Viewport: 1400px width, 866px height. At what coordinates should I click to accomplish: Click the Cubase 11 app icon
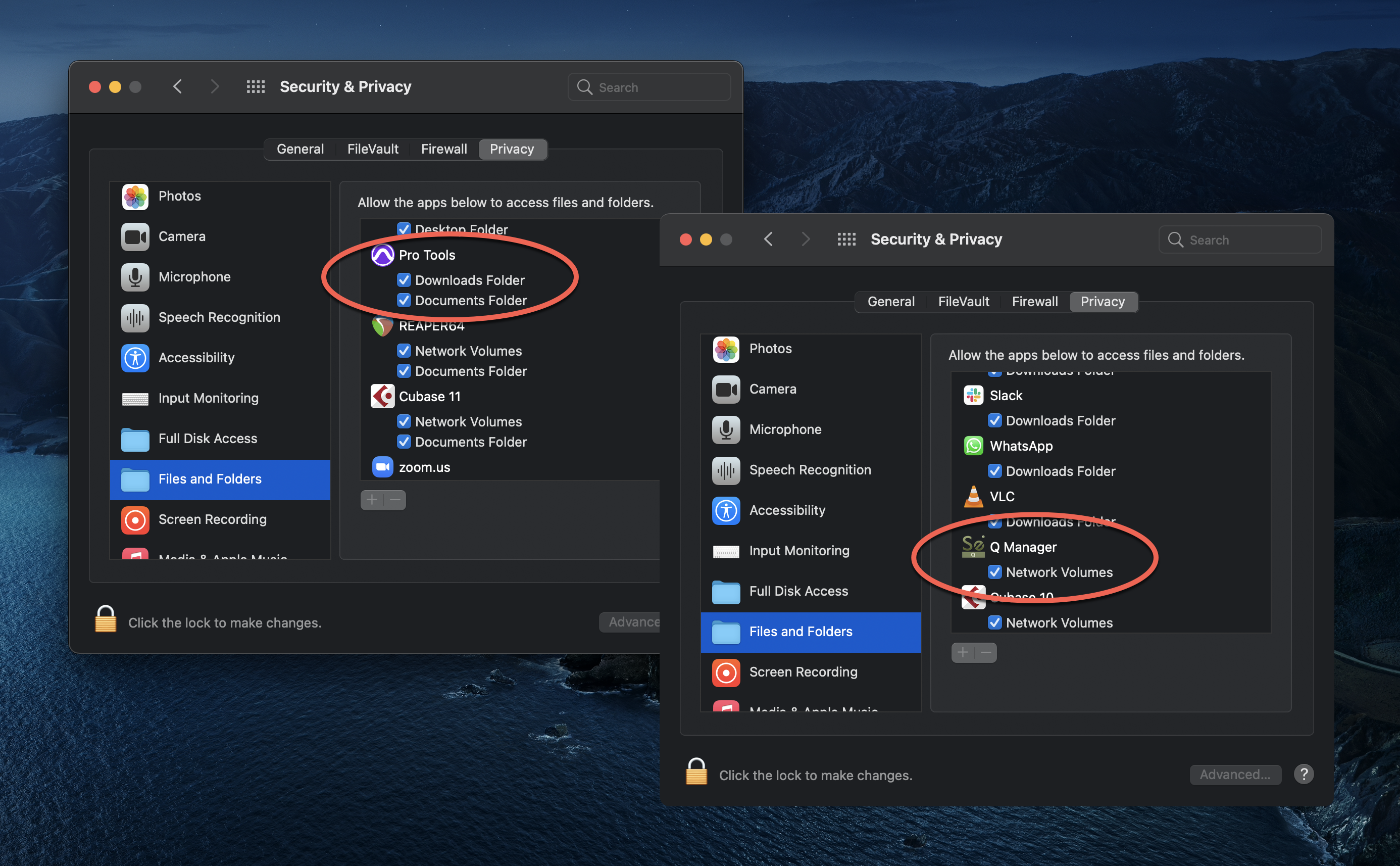[382, 396]
